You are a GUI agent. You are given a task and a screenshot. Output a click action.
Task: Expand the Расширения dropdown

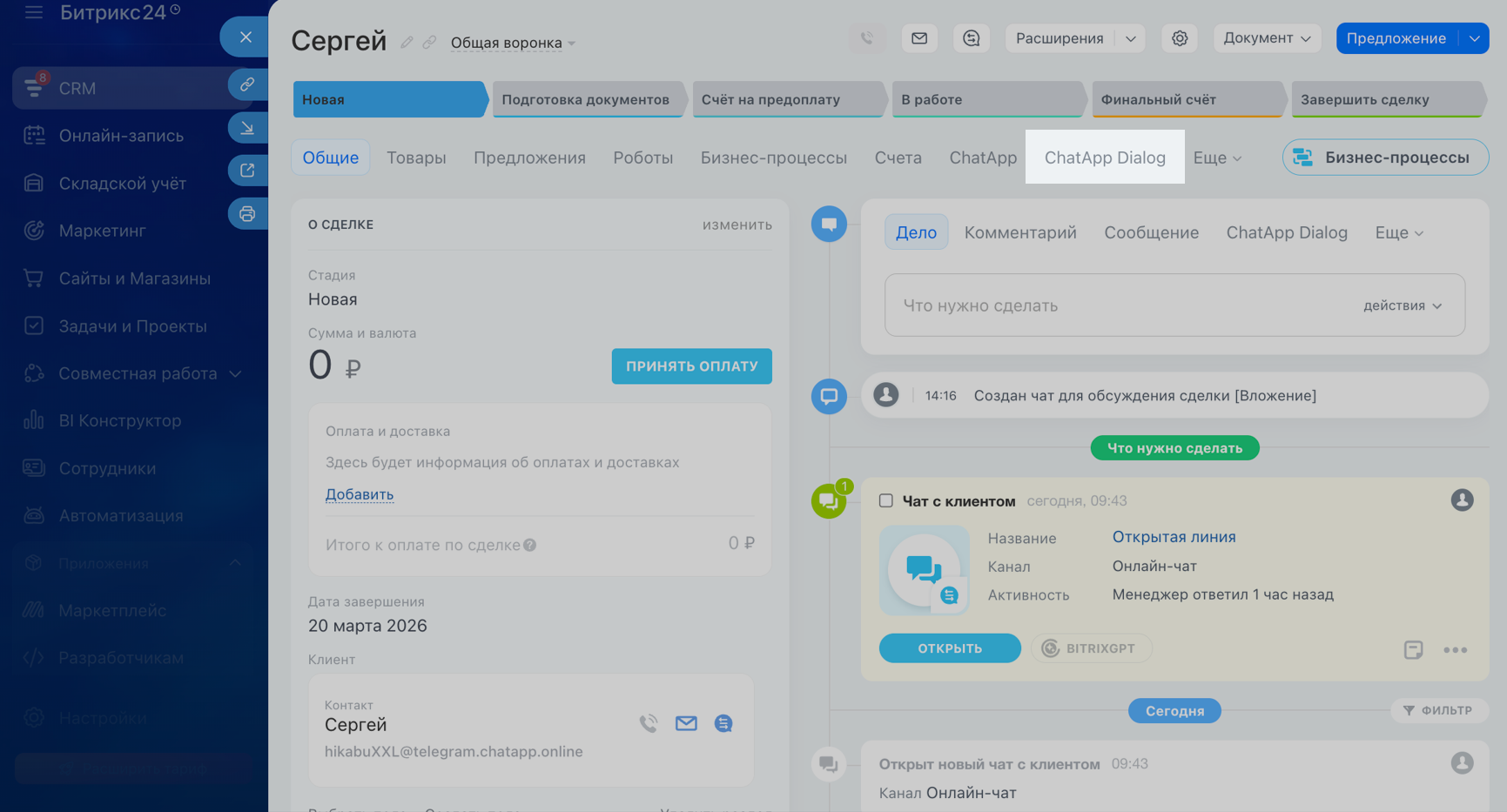[x=1130, y=38]
